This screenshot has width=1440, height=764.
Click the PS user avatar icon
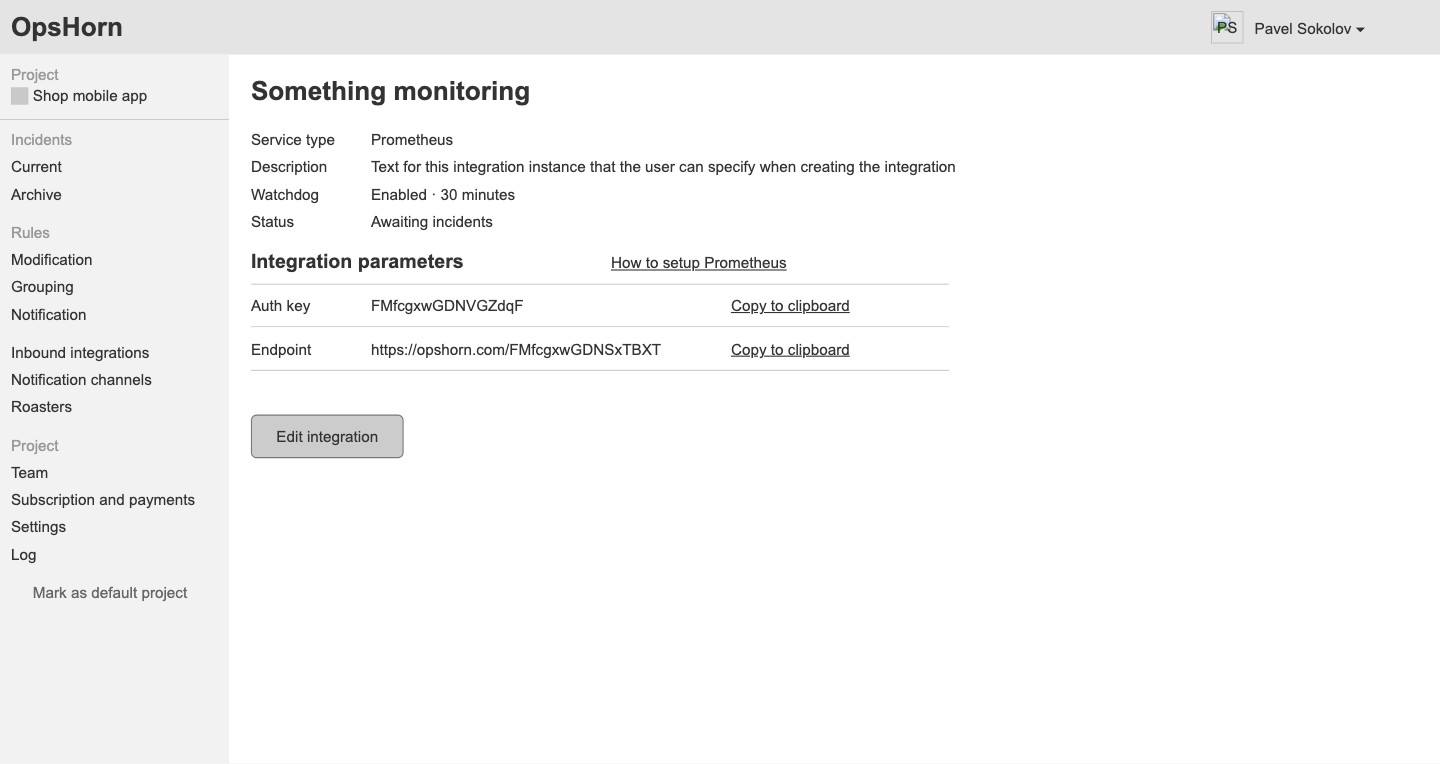[x=1227, y=28]
